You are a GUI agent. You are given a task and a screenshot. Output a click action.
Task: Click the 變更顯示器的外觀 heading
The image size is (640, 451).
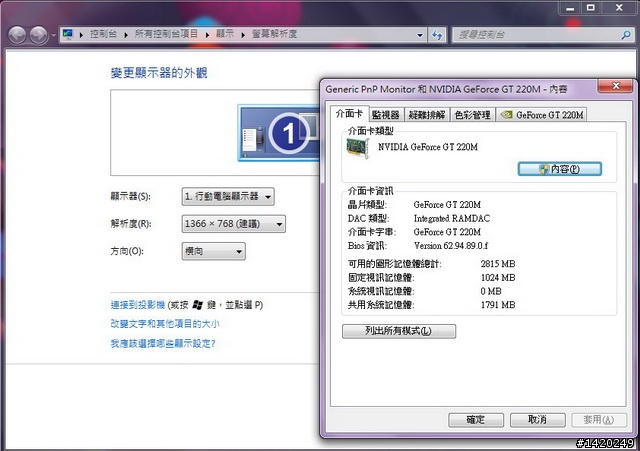pyautogui.click(x=159, y=73)
